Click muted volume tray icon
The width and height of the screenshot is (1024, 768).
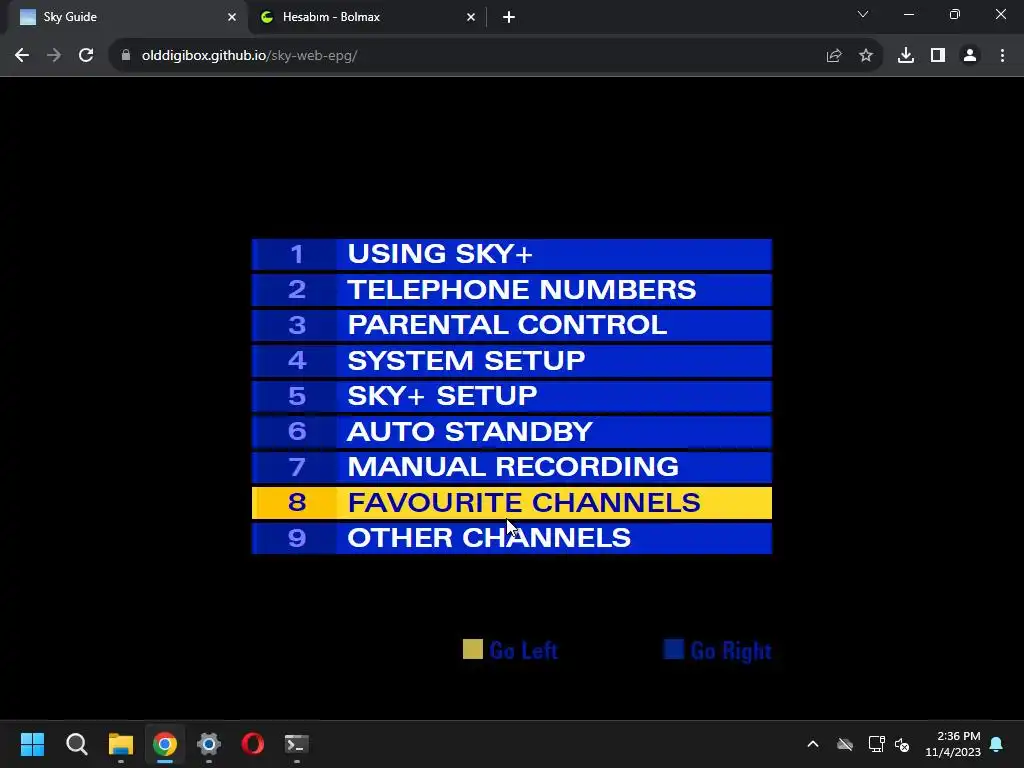[x=902, y=744]
